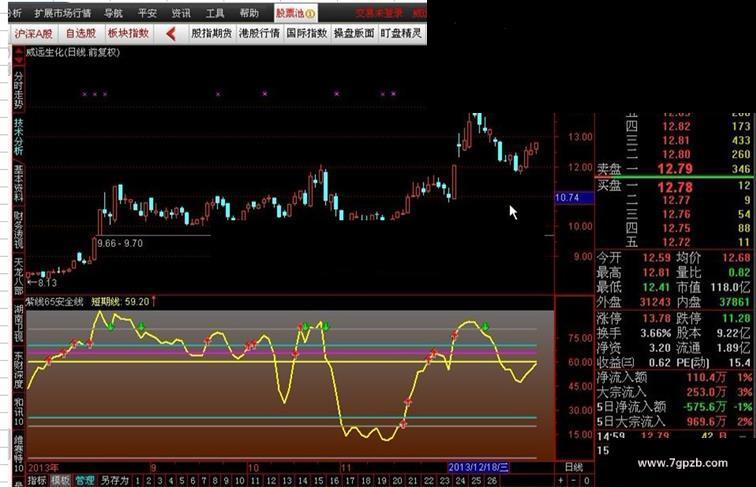Click the 操盘版面 toolbar button
The image size is (756, 487).
click(x=354, y=33)
